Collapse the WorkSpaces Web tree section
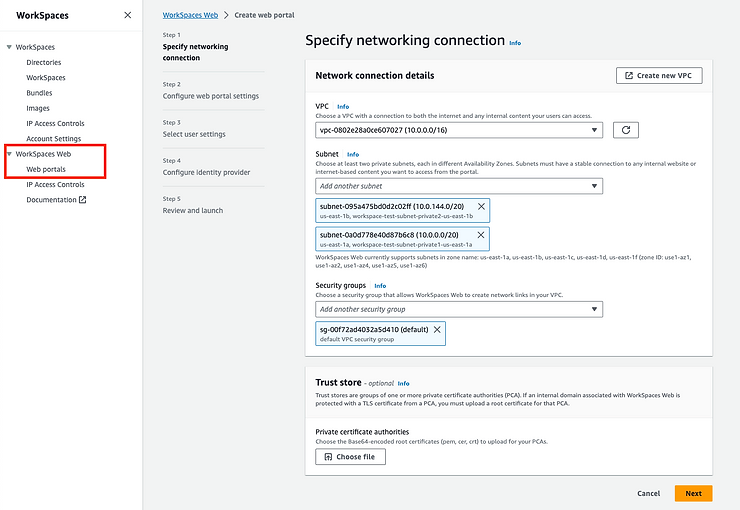The image size is (740, 510). pyautogui.click(x=9, y=154)
